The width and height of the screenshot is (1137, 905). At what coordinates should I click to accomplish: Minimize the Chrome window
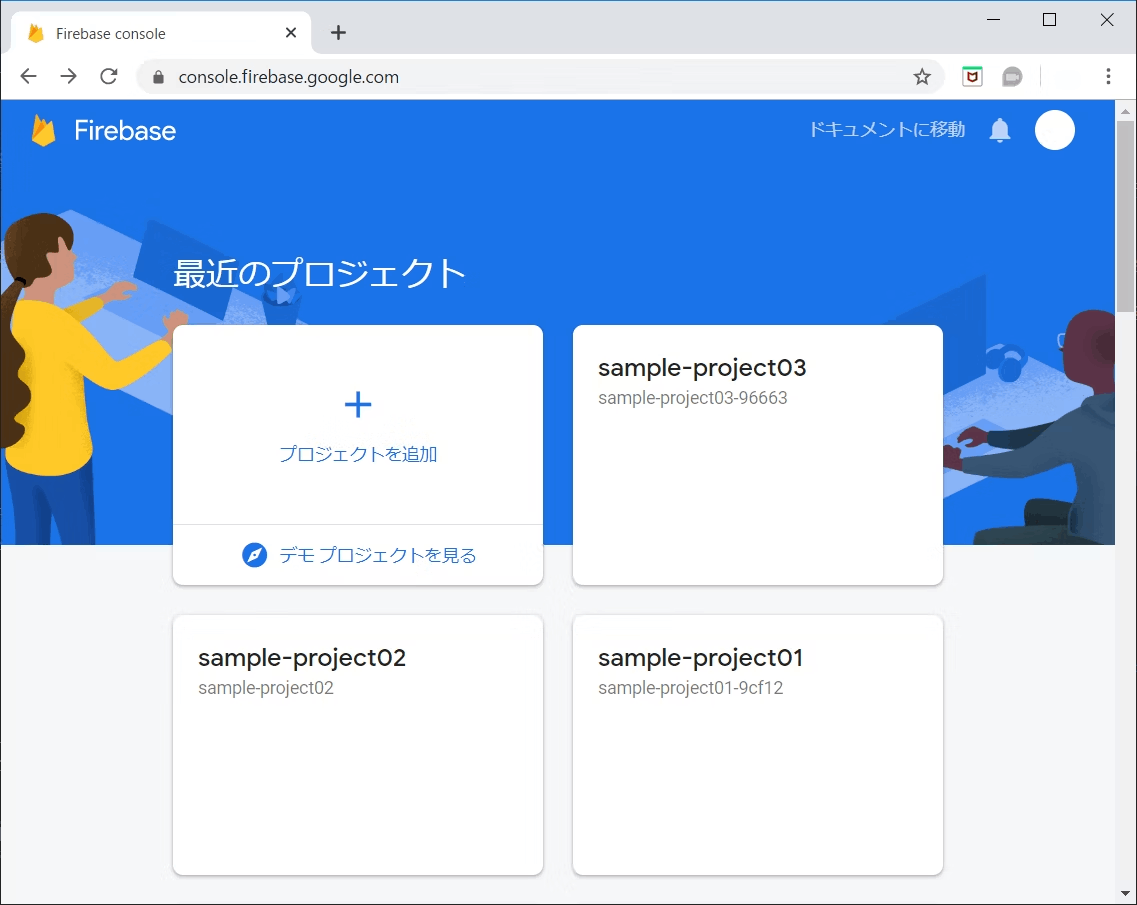(993, 20)
